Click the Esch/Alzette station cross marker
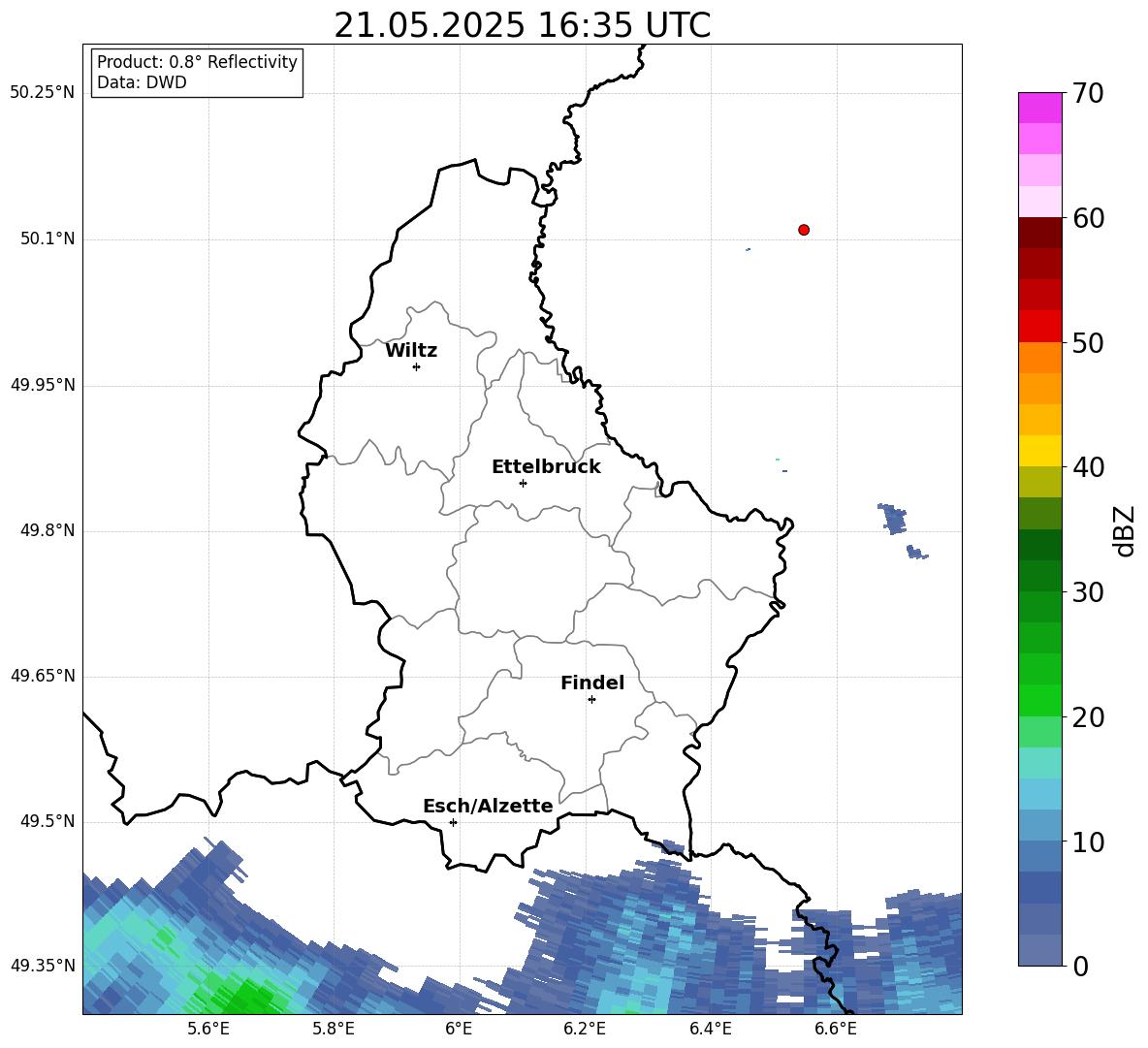The height and width of the screenshot is (1048, 1148). click(453, 822)
